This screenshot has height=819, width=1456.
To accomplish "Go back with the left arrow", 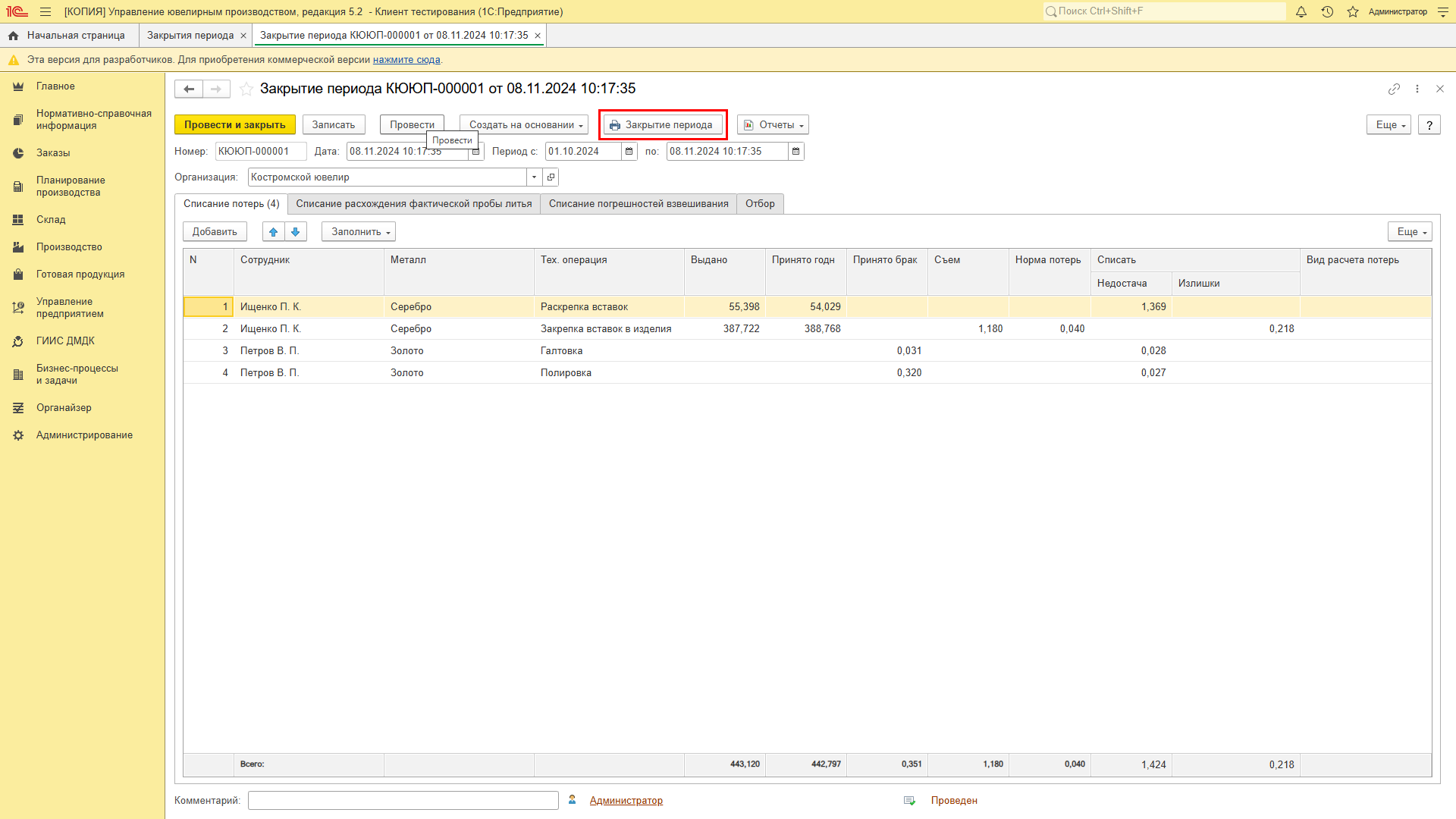I will (189, 89).
